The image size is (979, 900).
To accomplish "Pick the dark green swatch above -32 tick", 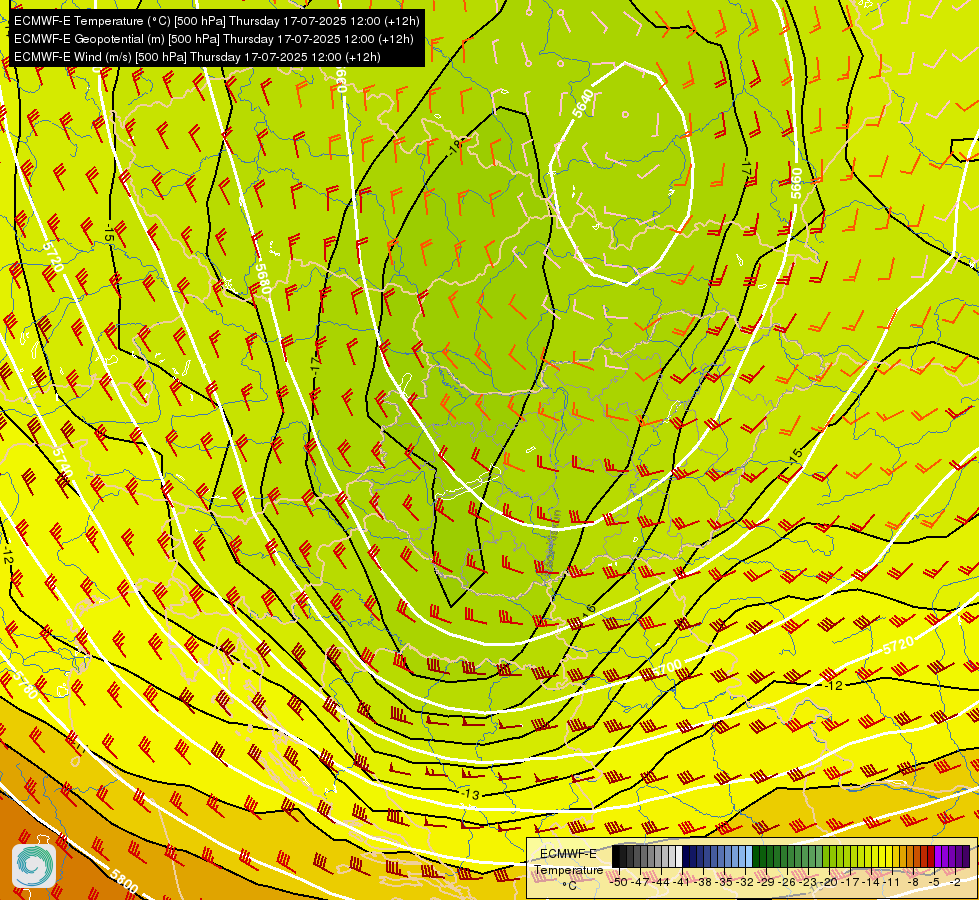I will pyautogui.click(x=756, y=856).
